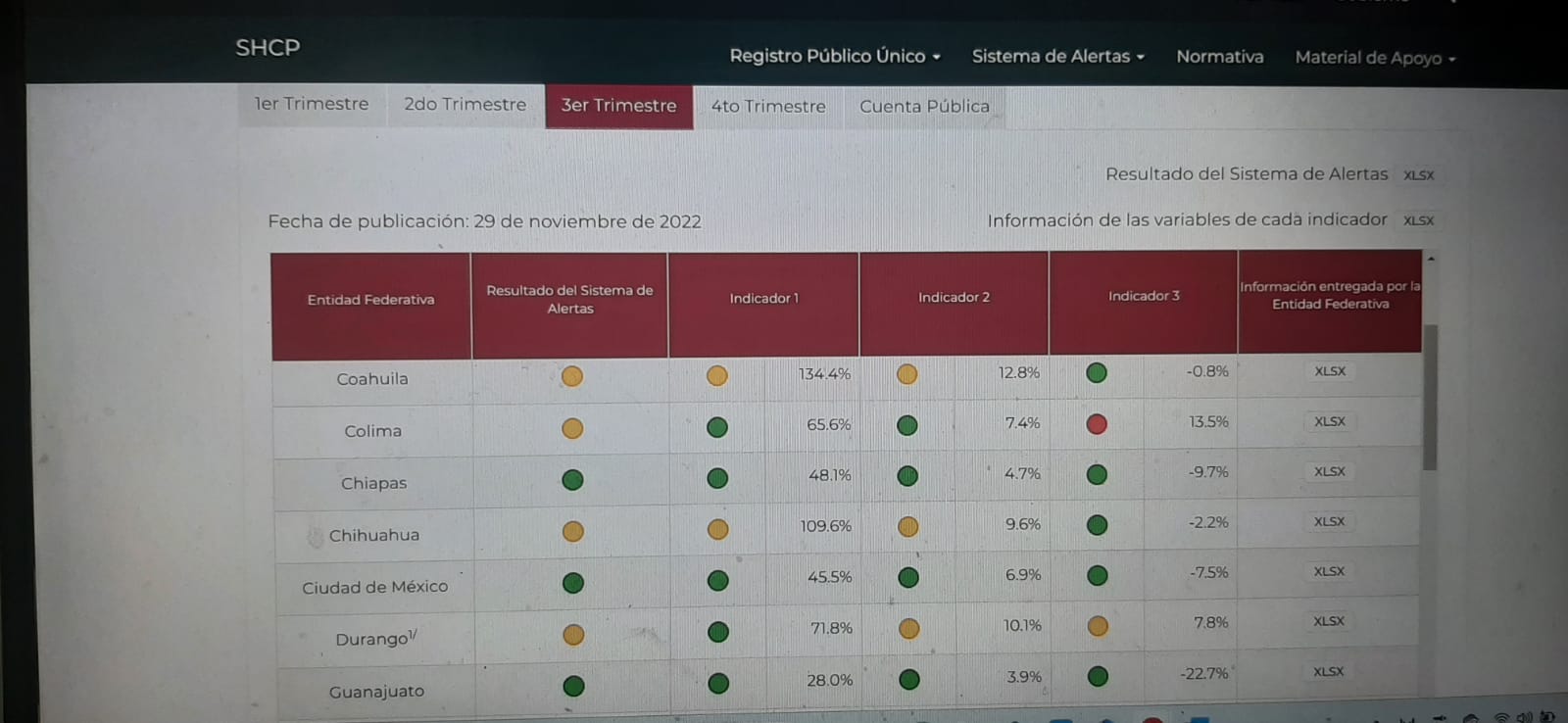Open the Material de Apoyo dropdown
Viewport: 1568px width, 723px height.
coord(1375,58)
